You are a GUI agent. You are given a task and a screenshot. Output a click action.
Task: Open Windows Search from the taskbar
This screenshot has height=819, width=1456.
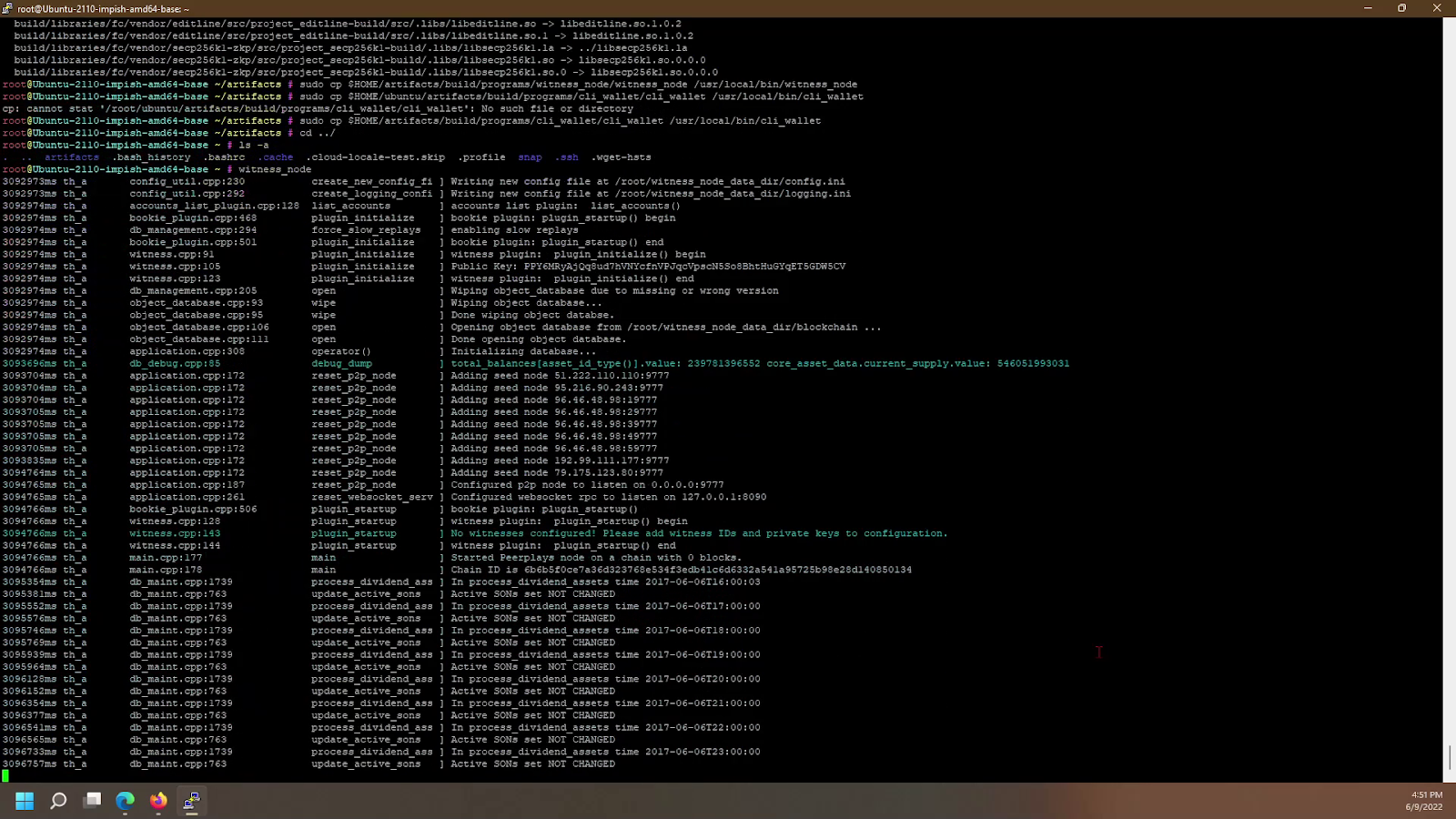[x=58, y=801]
